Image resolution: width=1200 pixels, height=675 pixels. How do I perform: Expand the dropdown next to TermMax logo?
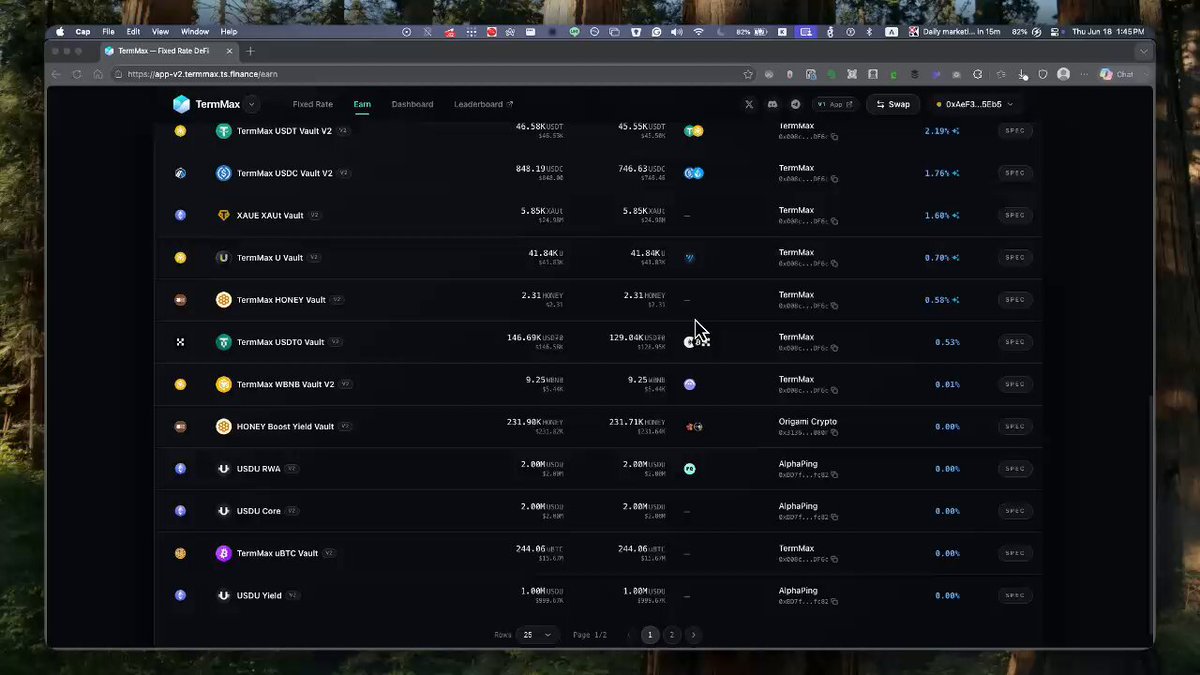(251, 104)
